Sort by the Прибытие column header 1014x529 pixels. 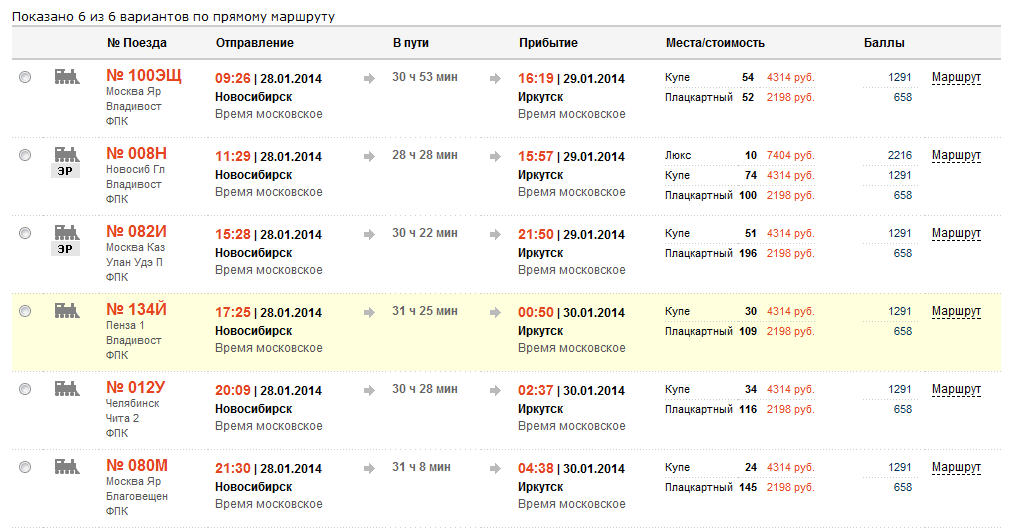548,43
